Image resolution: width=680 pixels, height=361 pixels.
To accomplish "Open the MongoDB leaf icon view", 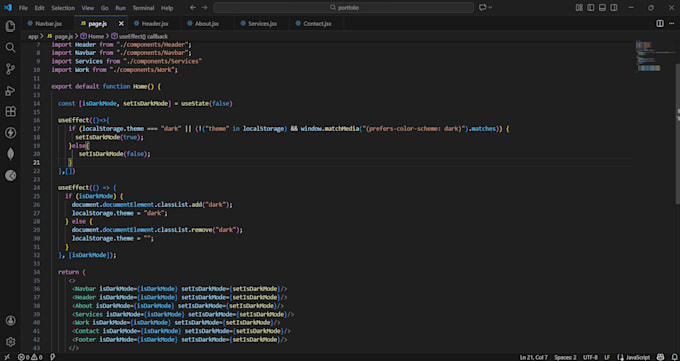I will (x=10, y=154).
